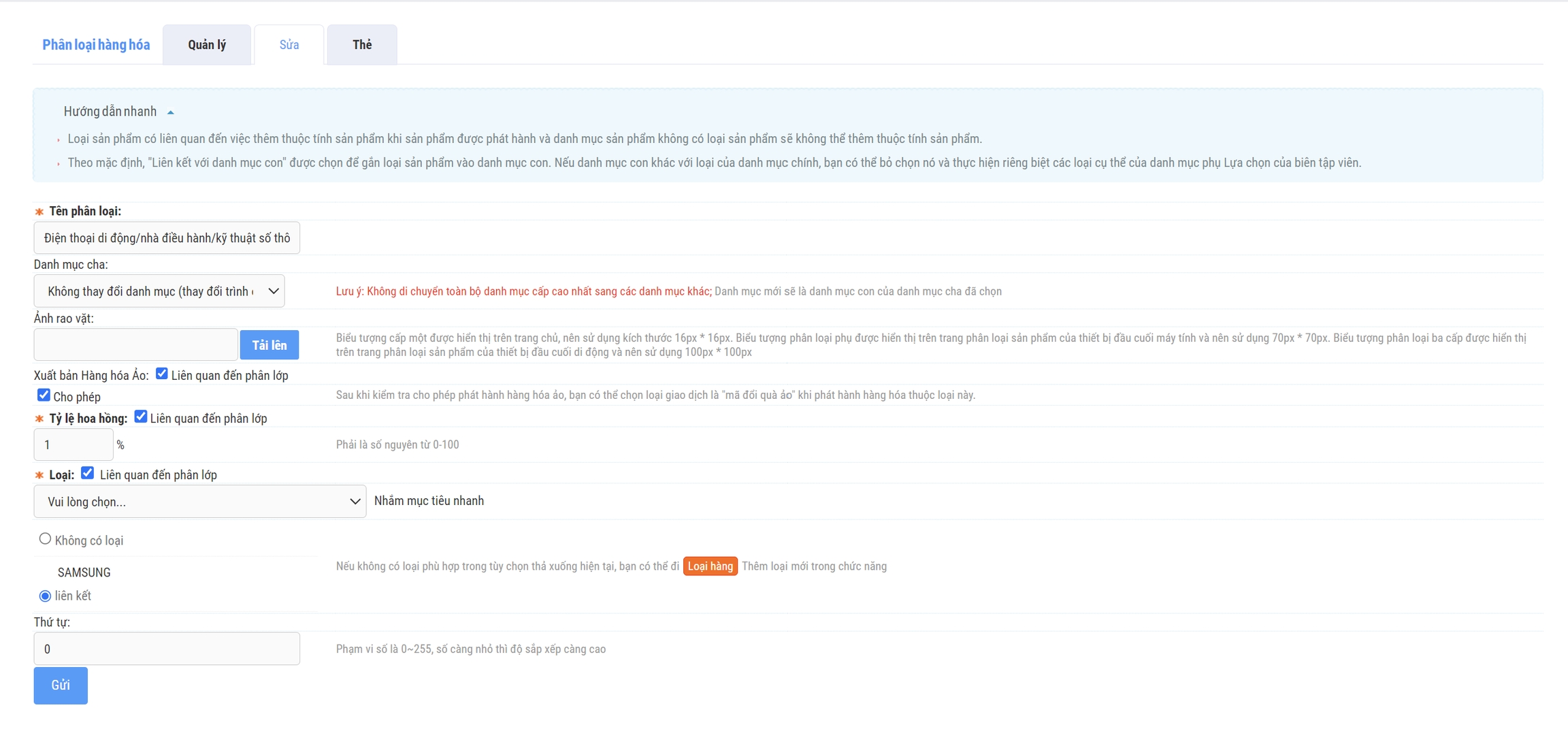Click the Thứ tự sort order field
Viewport: 1568px width, 729px height.
(167, 649)
